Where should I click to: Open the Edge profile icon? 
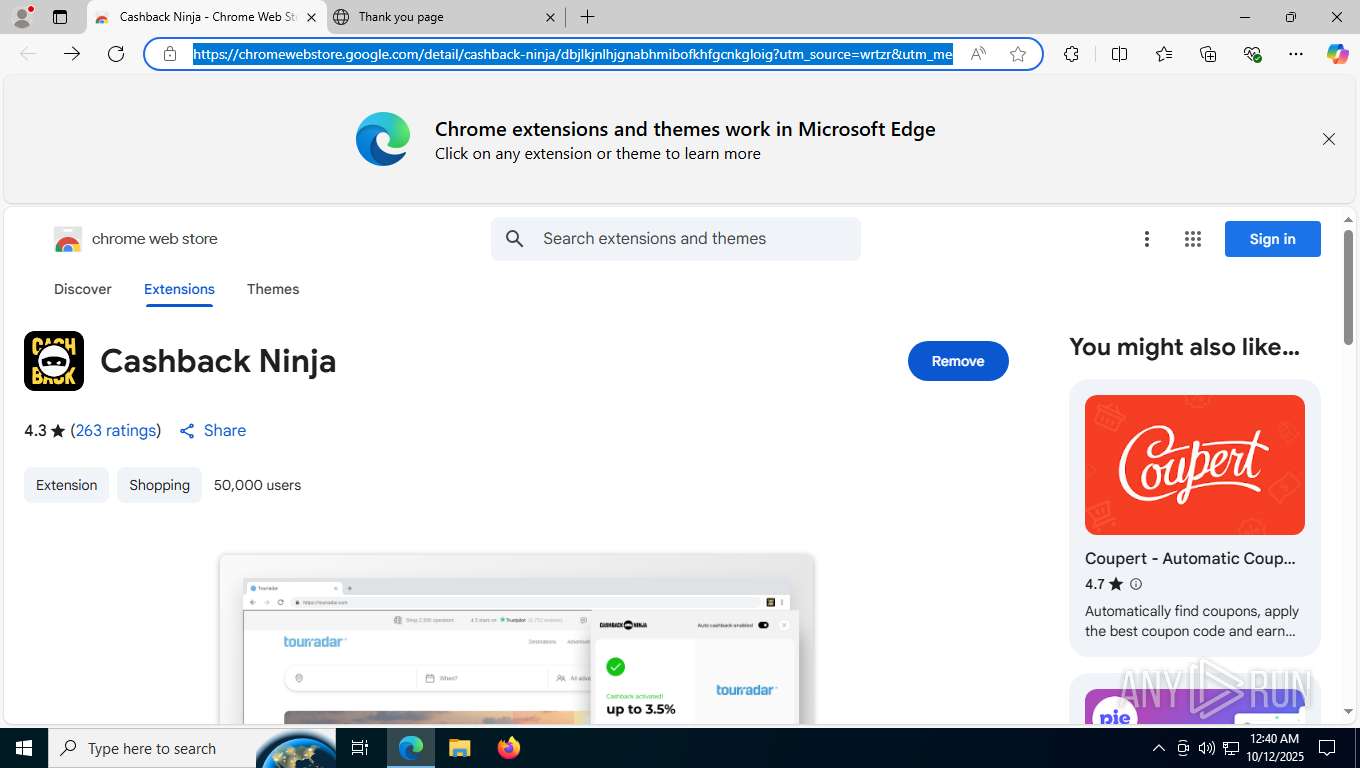click(21, 17)
